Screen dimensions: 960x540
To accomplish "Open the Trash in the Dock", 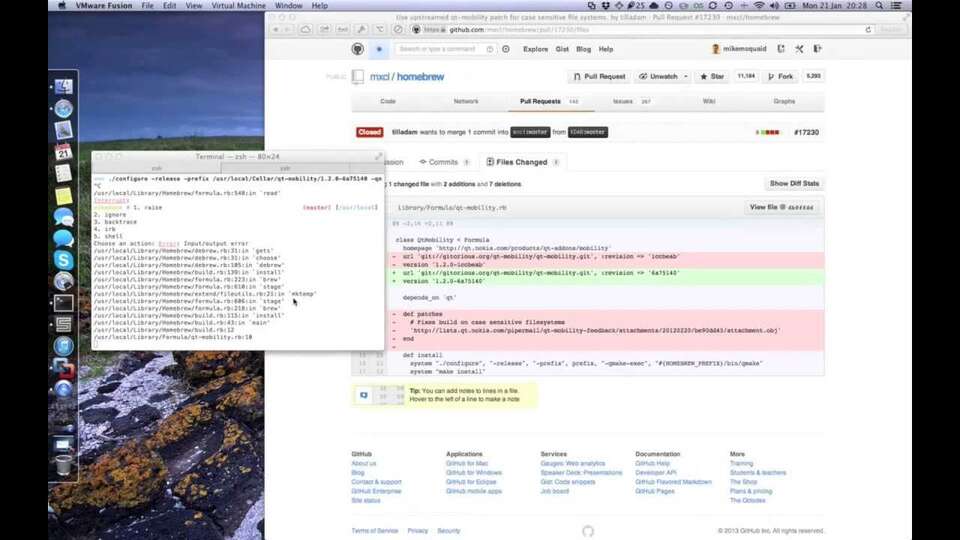I will [63, 465].
